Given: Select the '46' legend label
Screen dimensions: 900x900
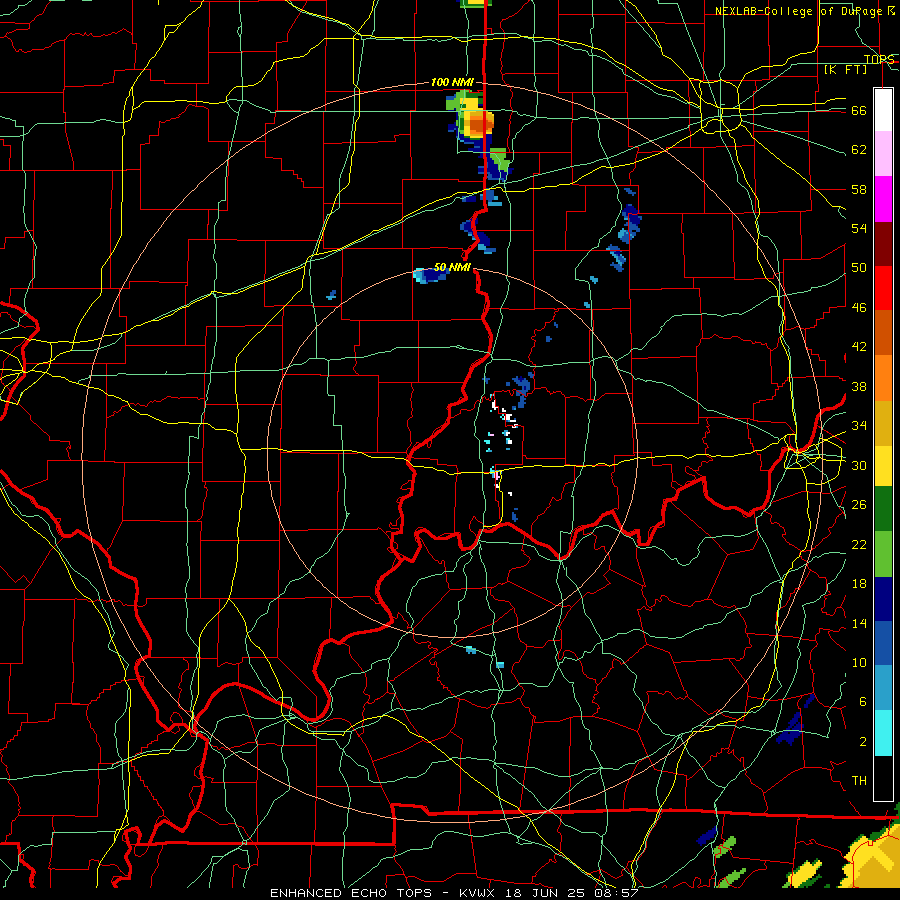Looking at the screenshot, I should (x=859, y=308).
